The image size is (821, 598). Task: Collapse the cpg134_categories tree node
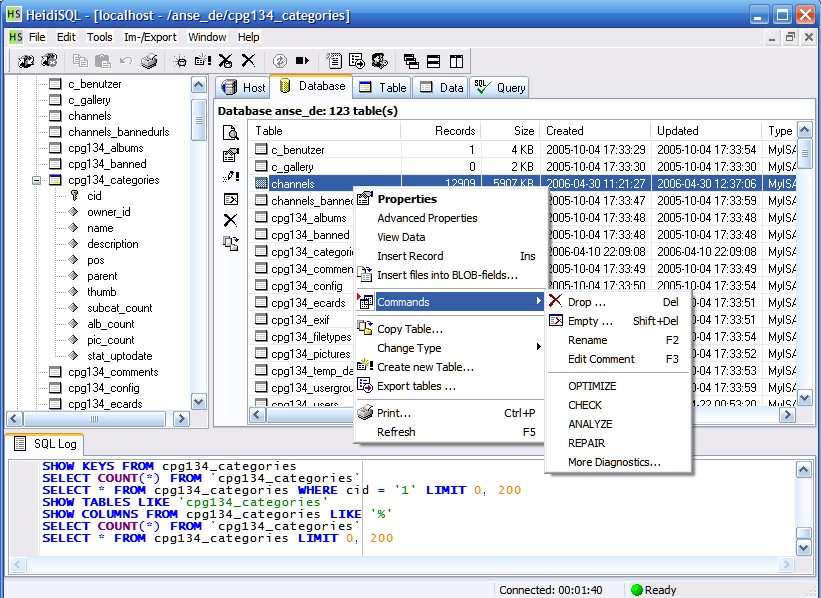tap(37, 180)
